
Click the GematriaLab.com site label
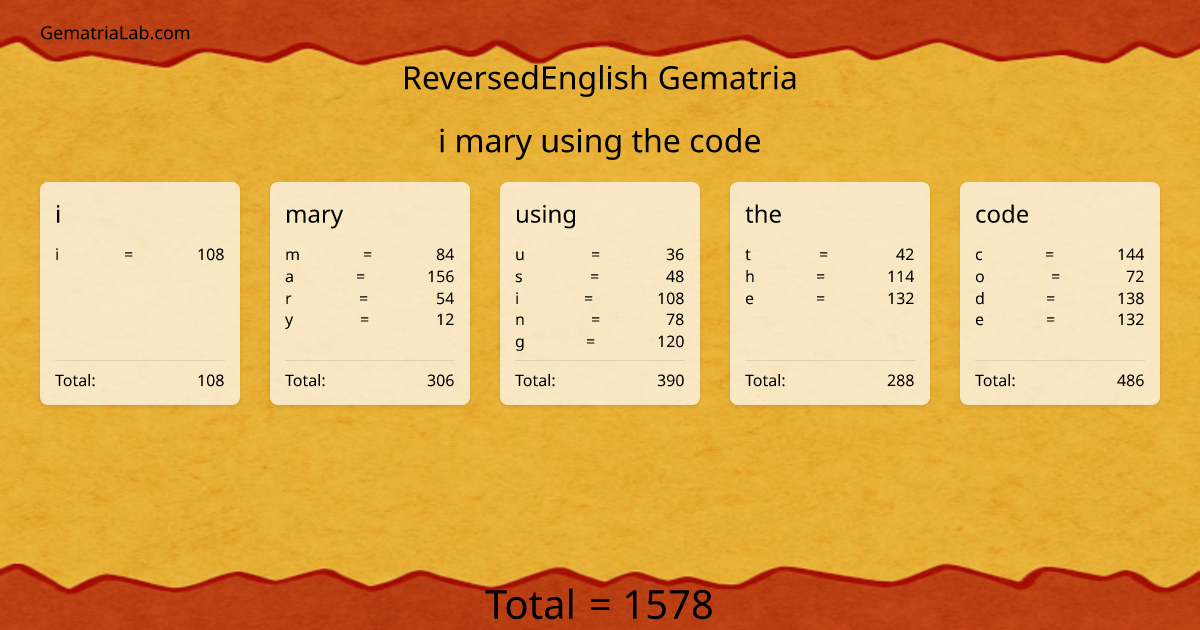click(115, 33)
